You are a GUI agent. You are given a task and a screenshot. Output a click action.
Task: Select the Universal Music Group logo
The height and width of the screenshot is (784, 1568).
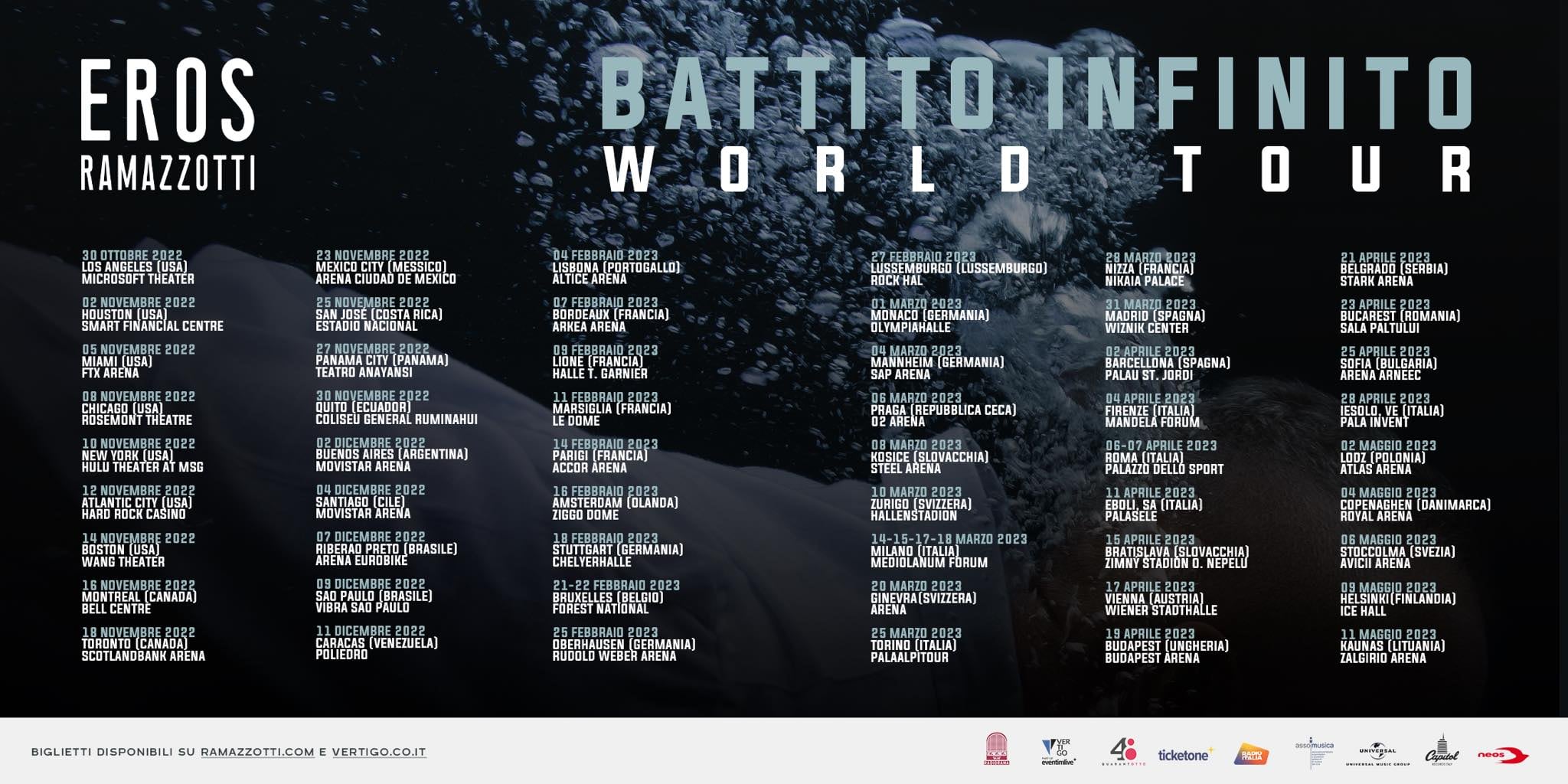(1377, 753)
